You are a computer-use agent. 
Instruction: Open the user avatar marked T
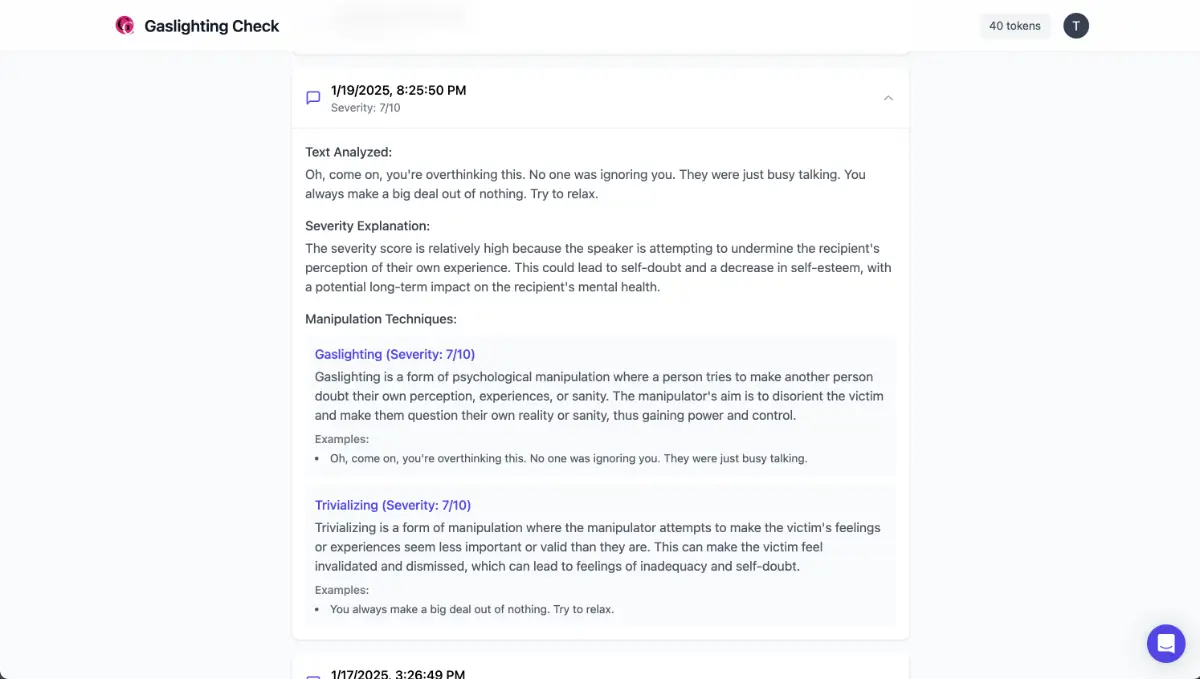(1076, 25)
